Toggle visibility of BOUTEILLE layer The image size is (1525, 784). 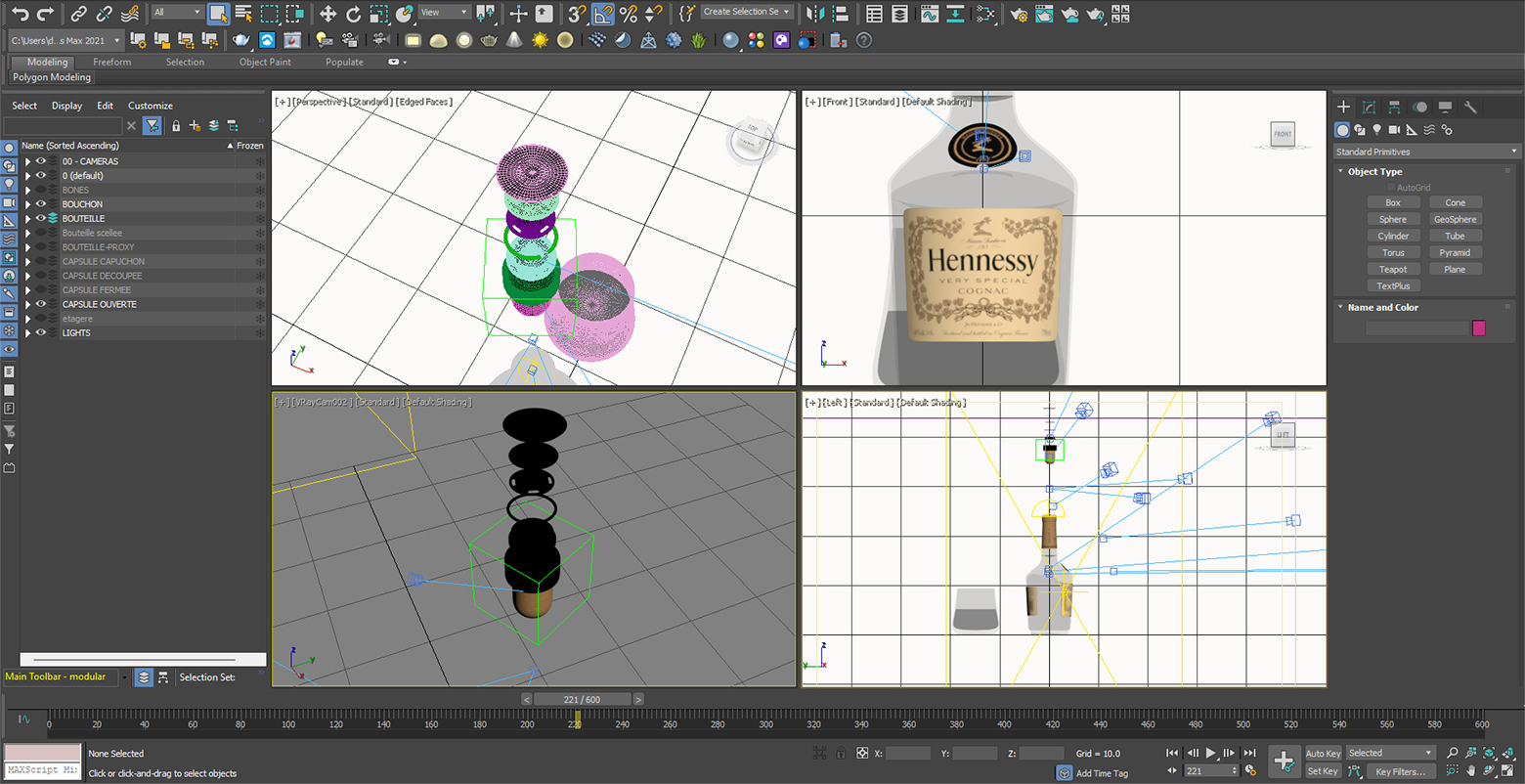tap(41, 219)
